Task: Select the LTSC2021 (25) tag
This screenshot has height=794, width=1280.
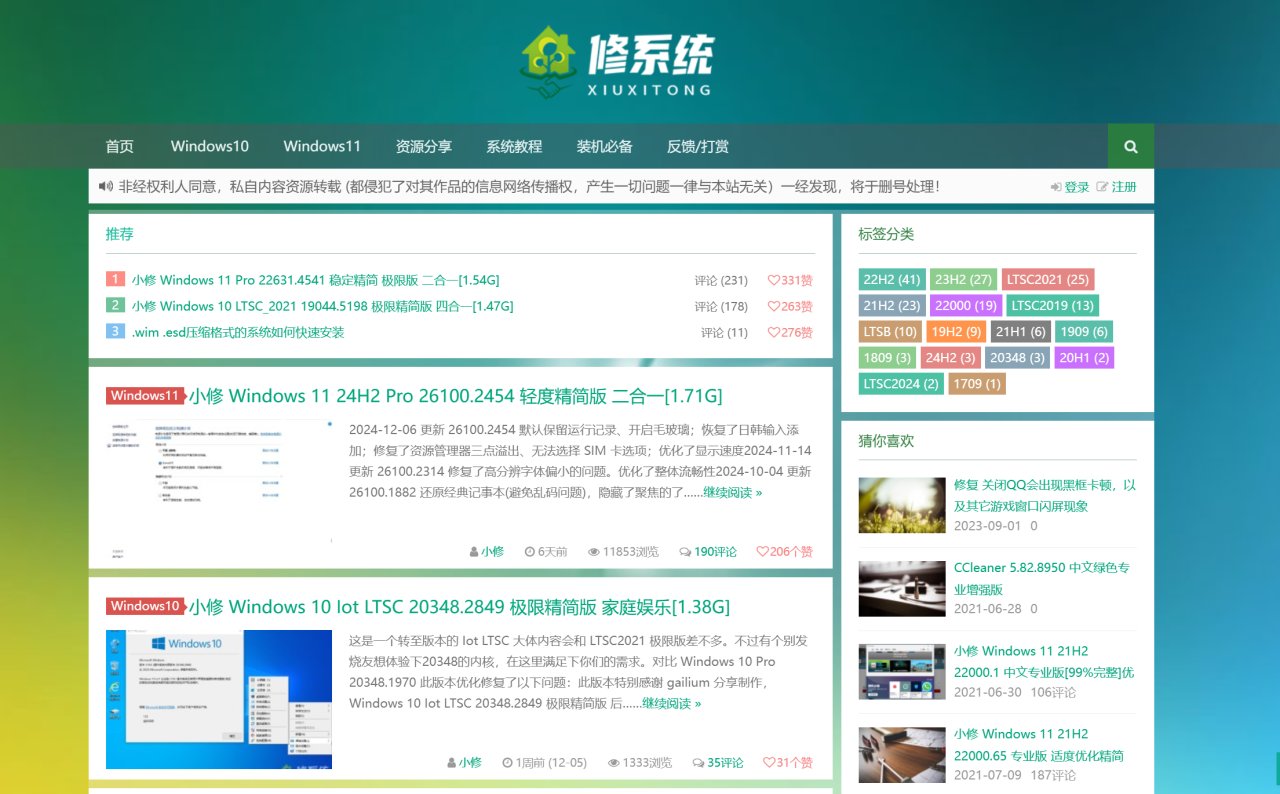Action: 1048,279
